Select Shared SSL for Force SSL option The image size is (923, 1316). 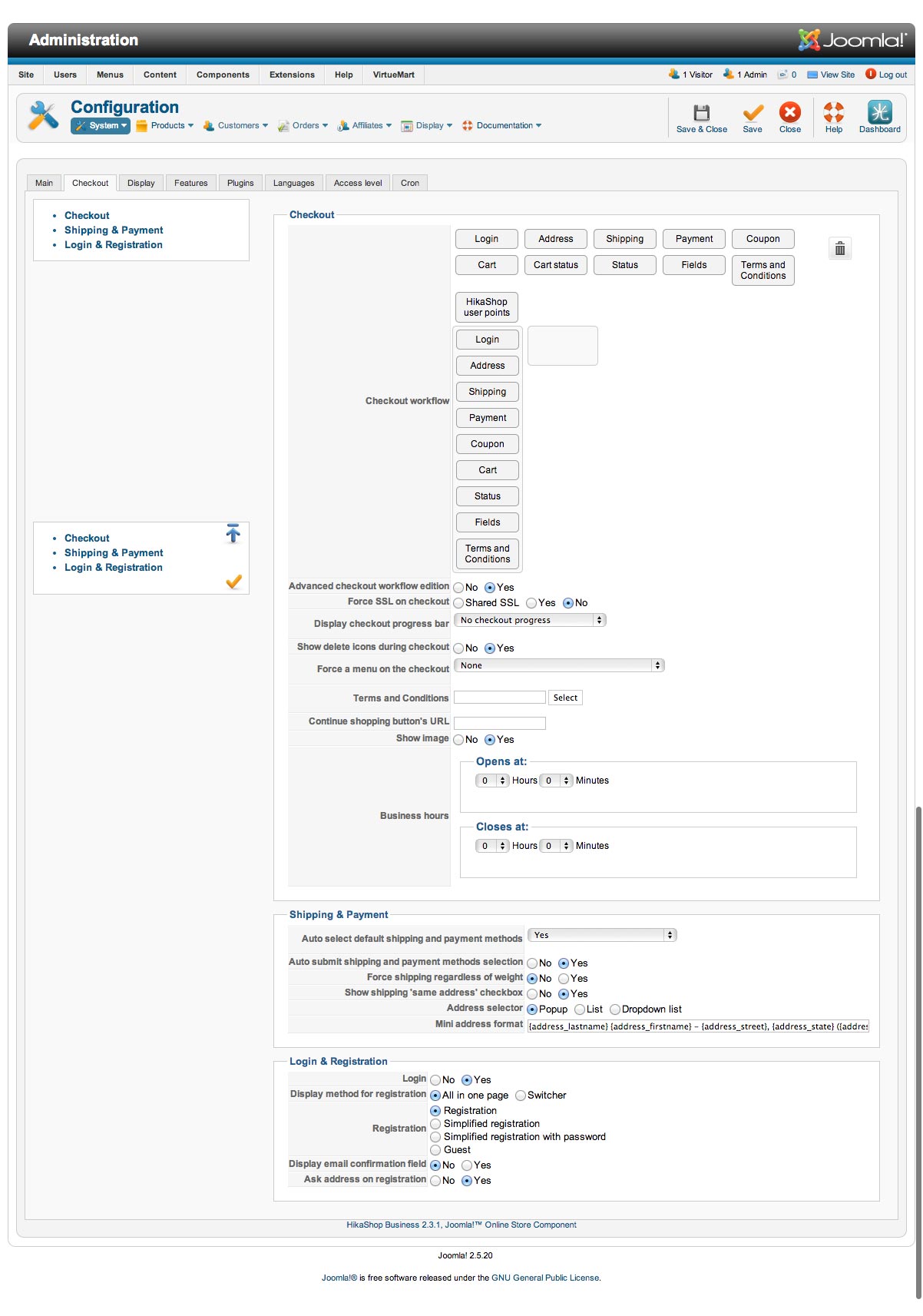tap(459, 603)
